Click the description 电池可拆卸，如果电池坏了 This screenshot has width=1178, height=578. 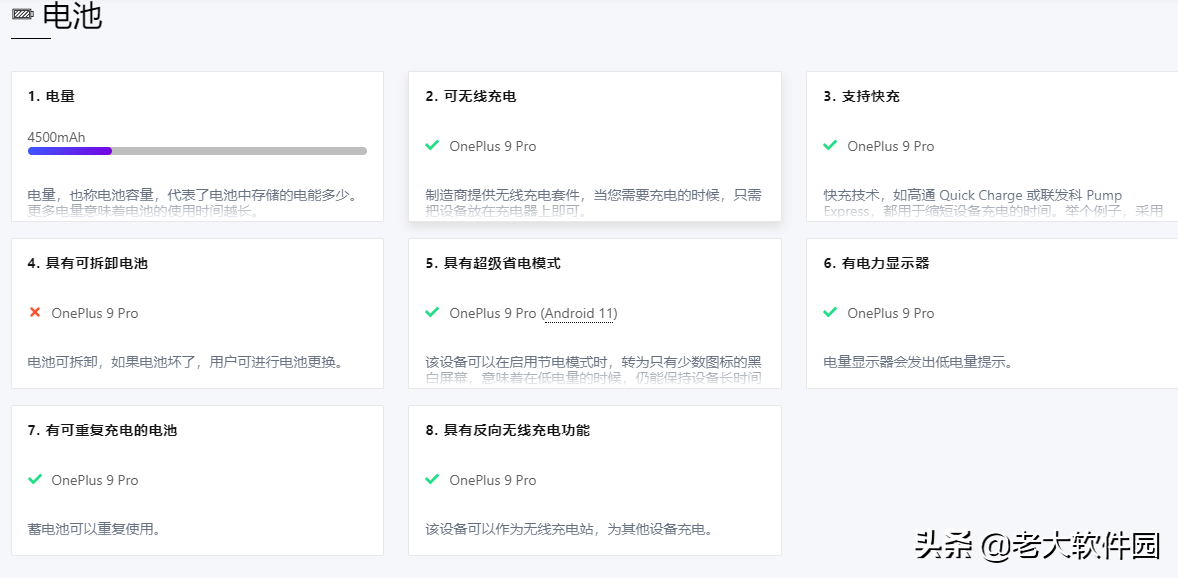tap(185, 362)
